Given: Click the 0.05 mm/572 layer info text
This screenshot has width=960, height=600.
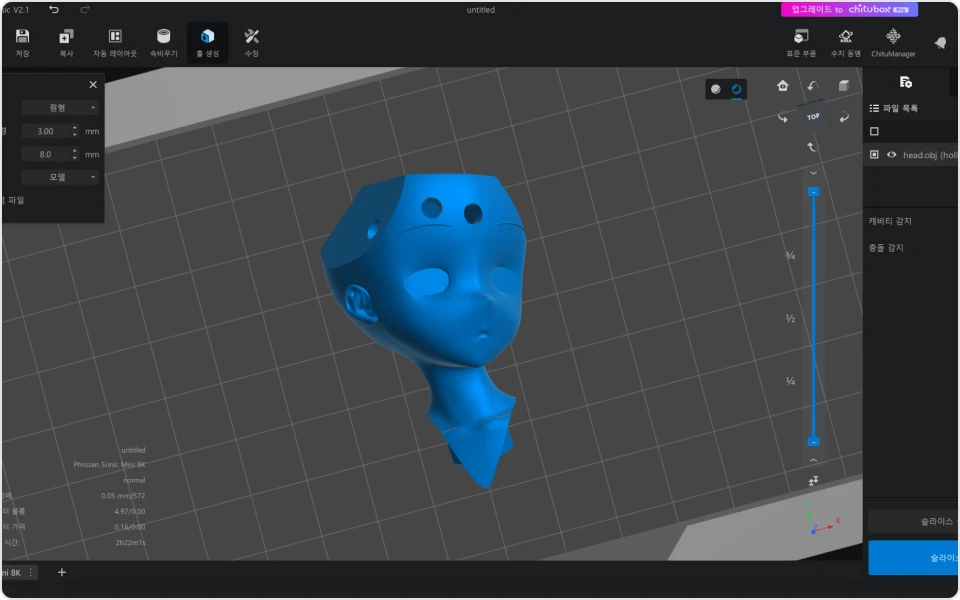Looking at the screenshot, I should tap(123, 495).
